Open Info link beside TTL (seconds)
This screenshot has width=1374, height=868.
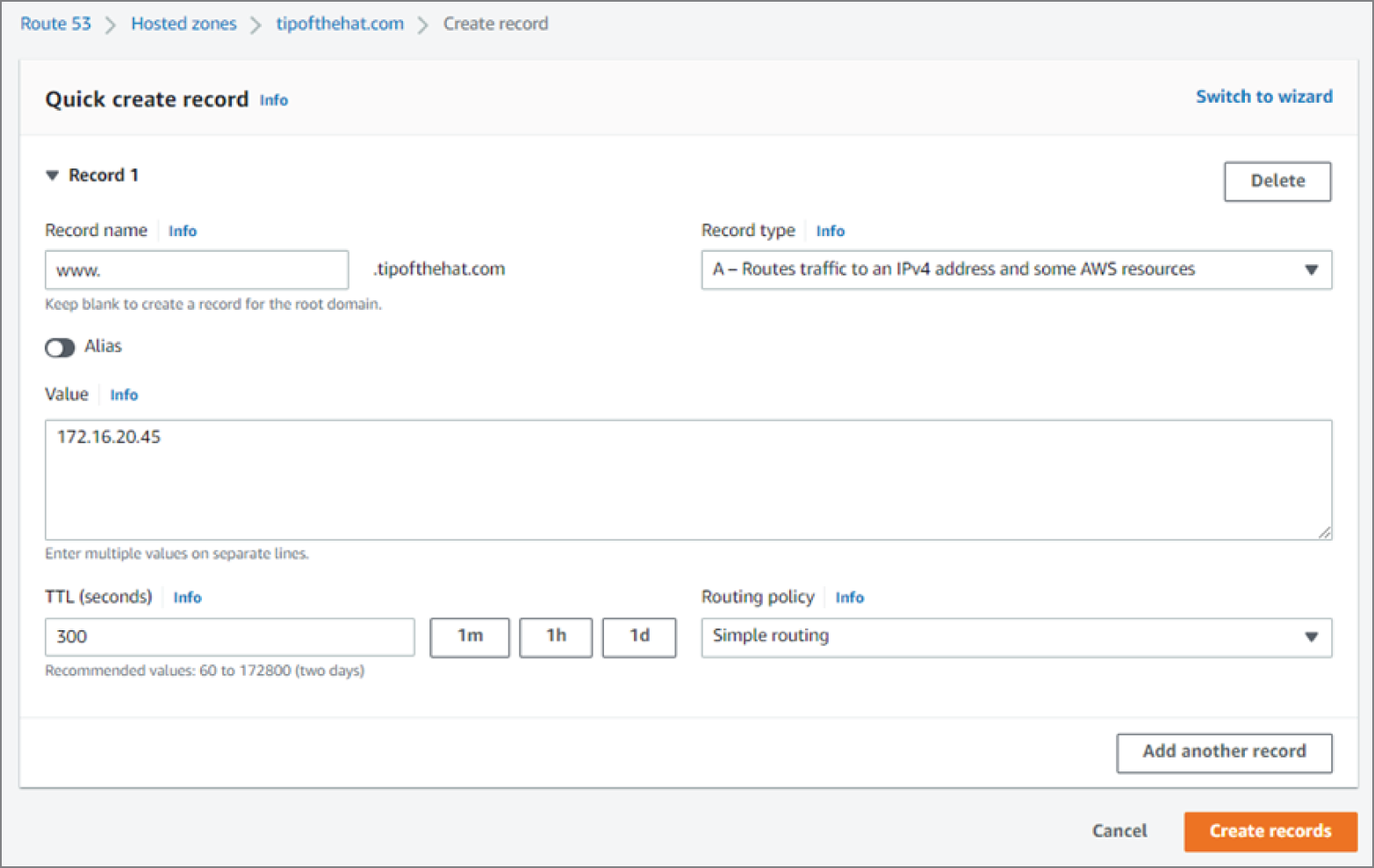click(x=187, y=598)
